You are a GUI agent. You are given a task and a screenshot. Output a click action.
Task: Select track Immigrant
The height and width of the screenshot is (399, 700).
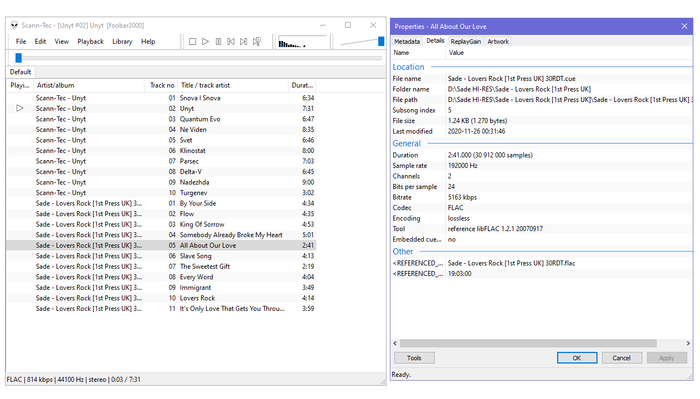[x=161, y=288]
